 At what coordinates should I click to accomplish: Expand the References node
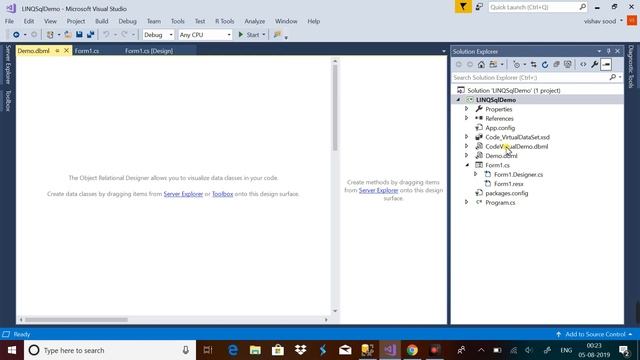pos(467,118)
